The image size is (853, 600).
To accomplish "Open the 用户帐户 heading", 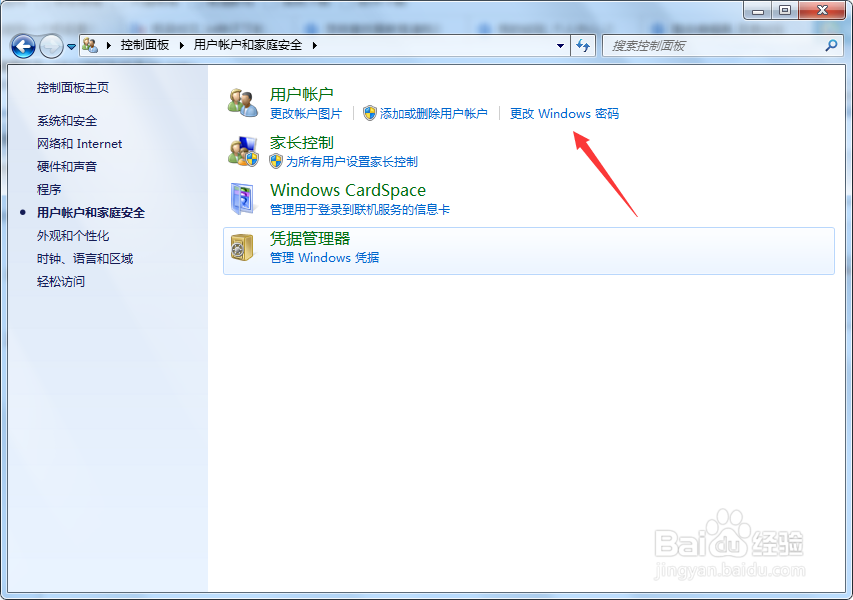I will pyautogui.click(x=301, y=95).
